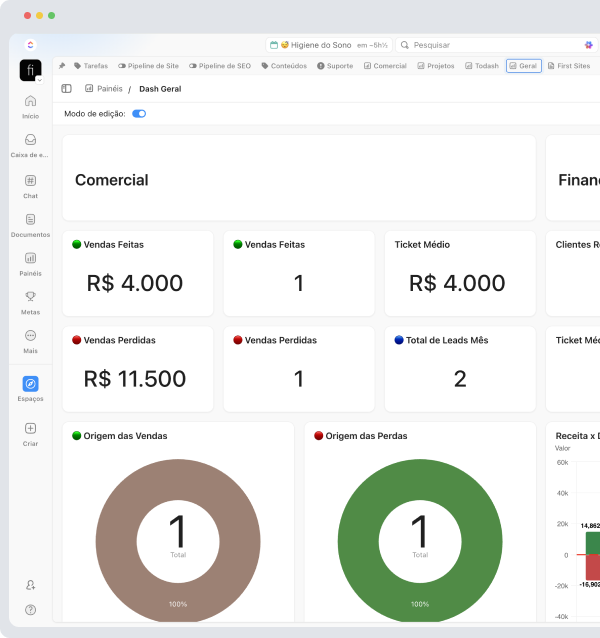600x638 pixels.
Task: Click the Criar plus icon
Action: coord(30,428)
